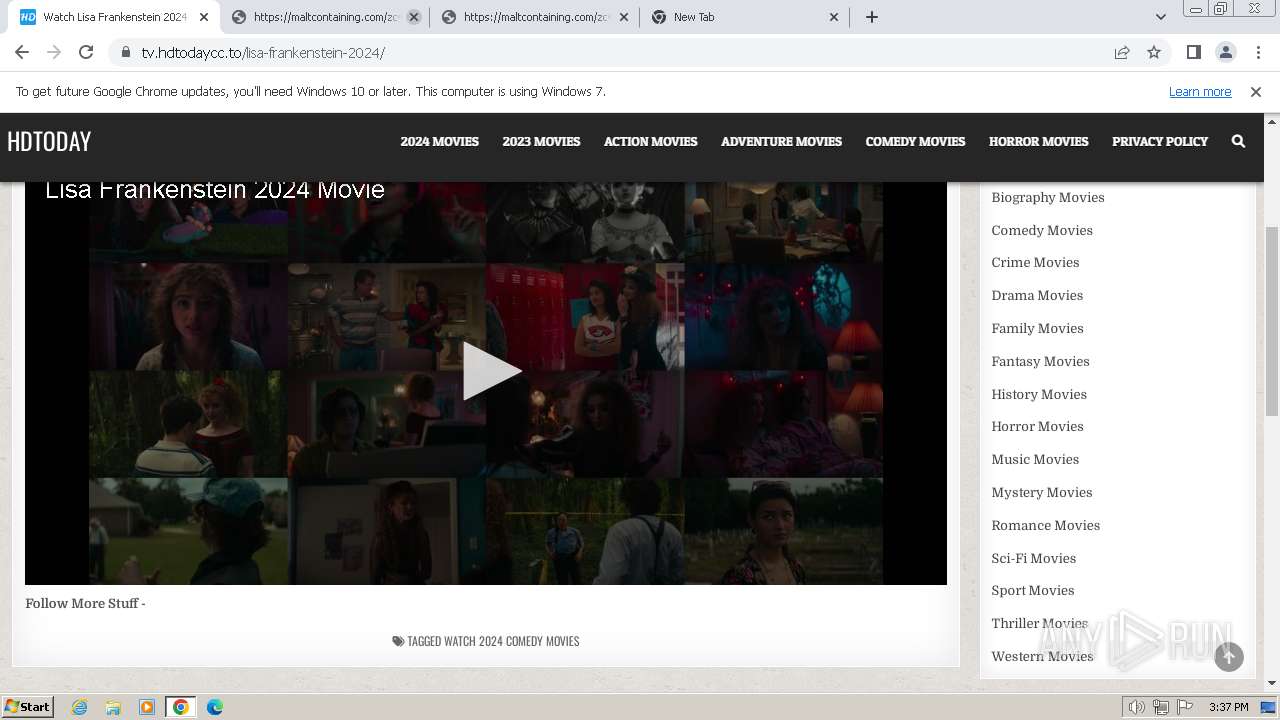Open Fantasy Movies sidebar category

coord(1040,361)
